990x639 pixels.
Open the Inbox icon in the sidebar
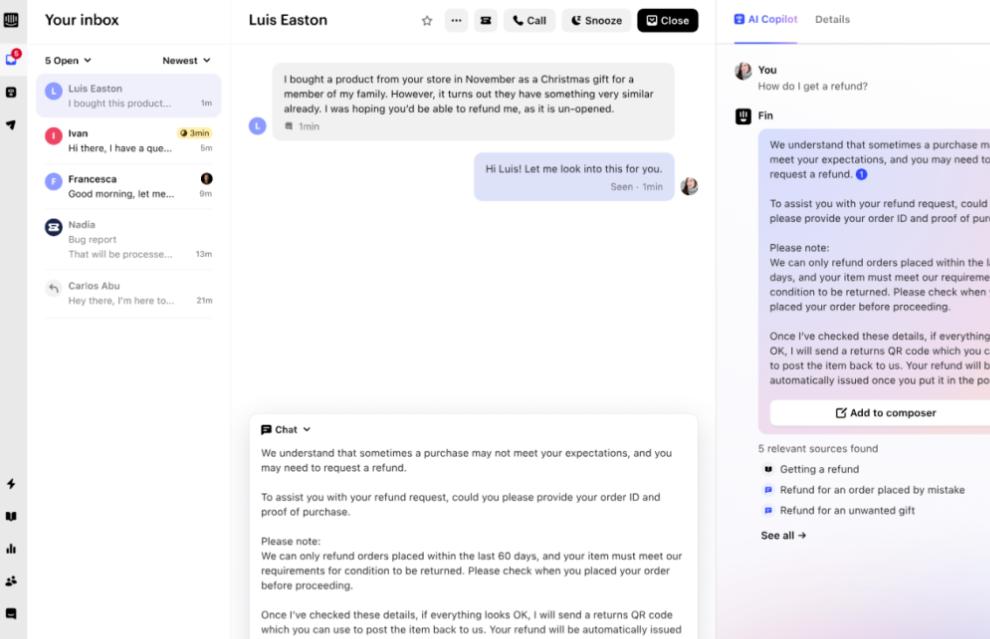point(11,55)
